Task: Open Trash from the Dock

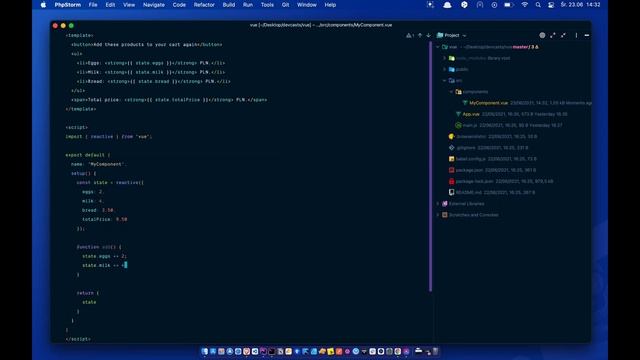Action: (436, 351)
